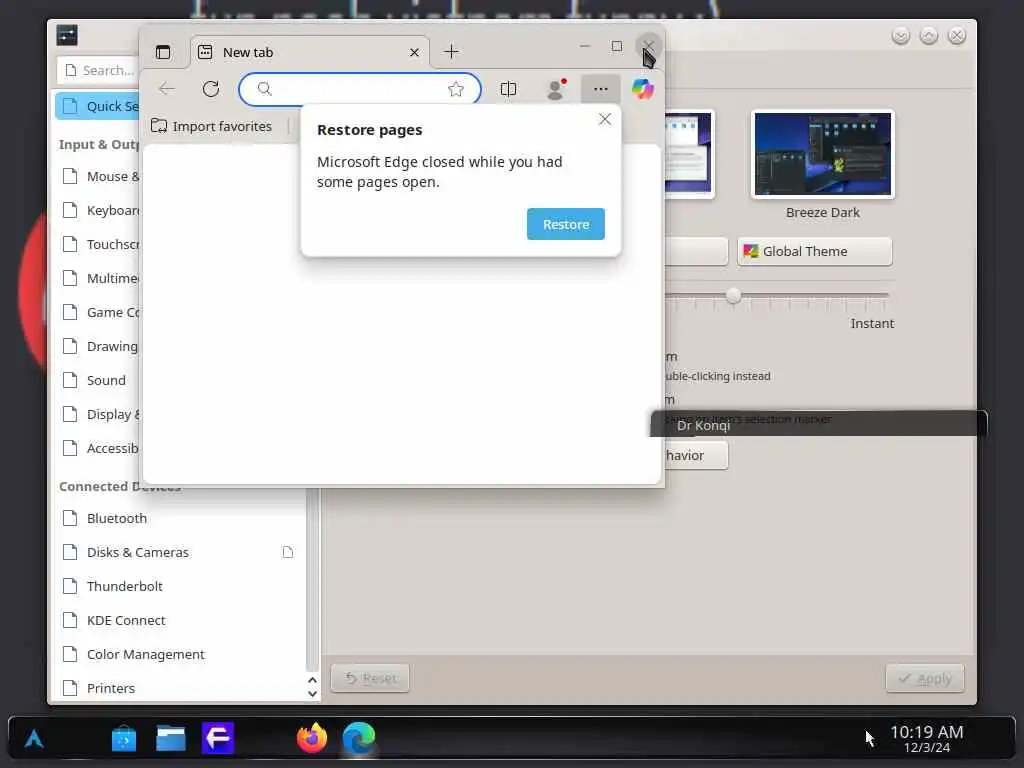Dismiss the Restore pages popup
1024x768 pixels.
click(x=605, y=119)
